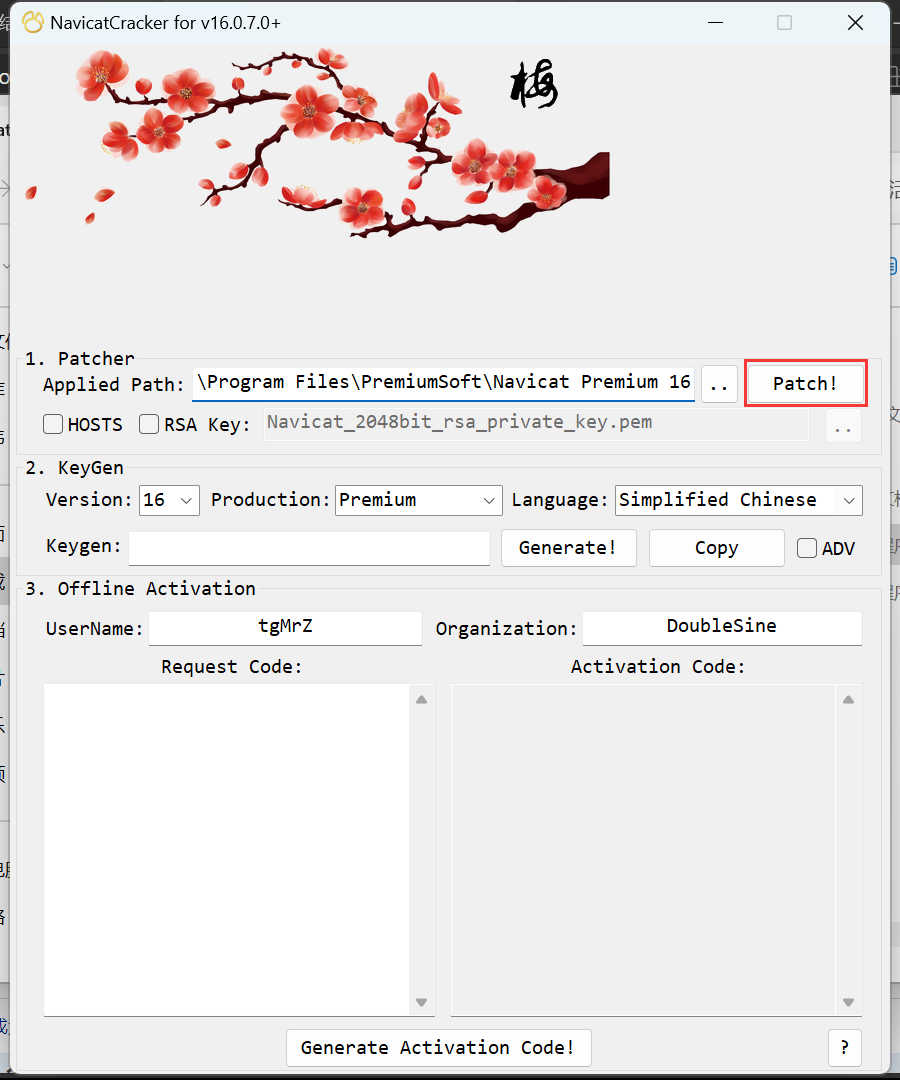This screenshot has height=1080, width=900.
Task: Open the Version dropdown
Action: pos(169,500)
